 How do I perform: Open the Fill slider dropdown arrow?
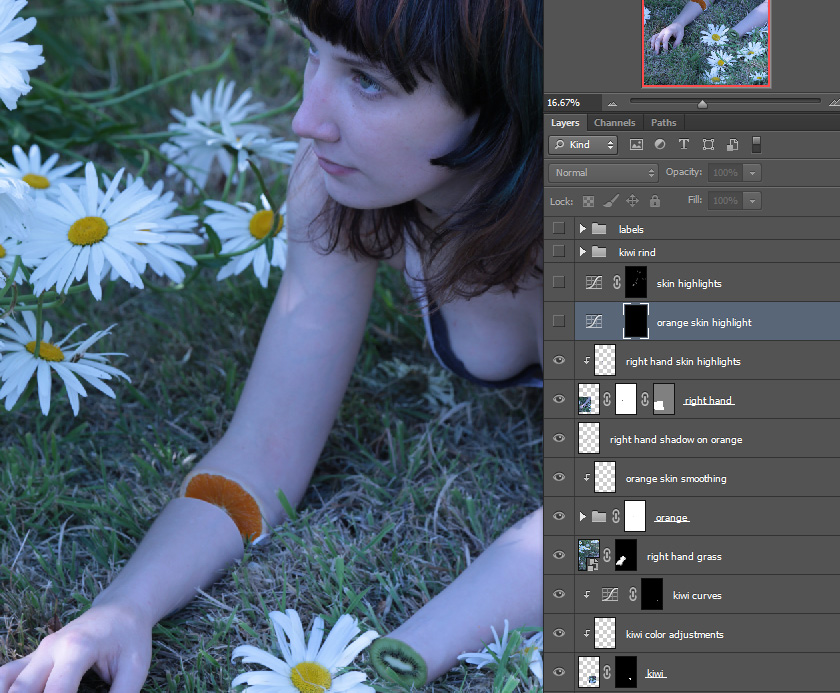pyautogui.click(x=753, y=201)
